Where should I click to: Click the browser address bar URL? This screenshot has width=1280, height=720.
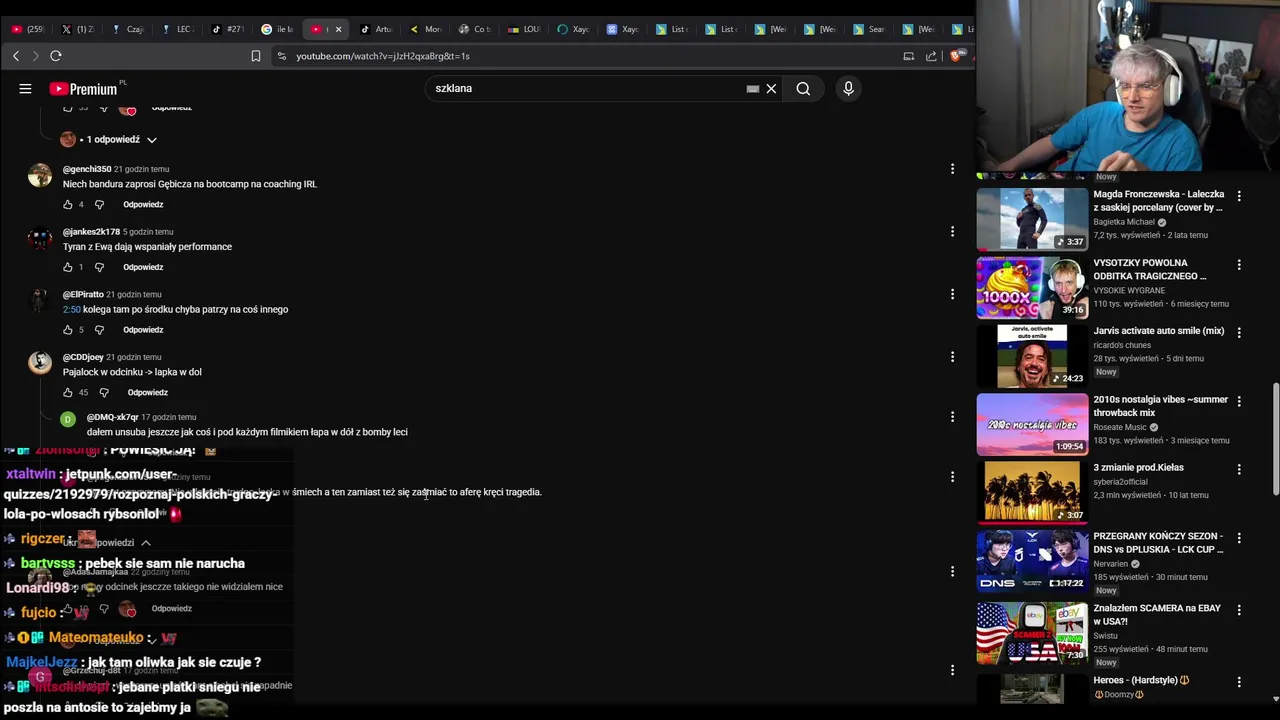tap(382, 56)
